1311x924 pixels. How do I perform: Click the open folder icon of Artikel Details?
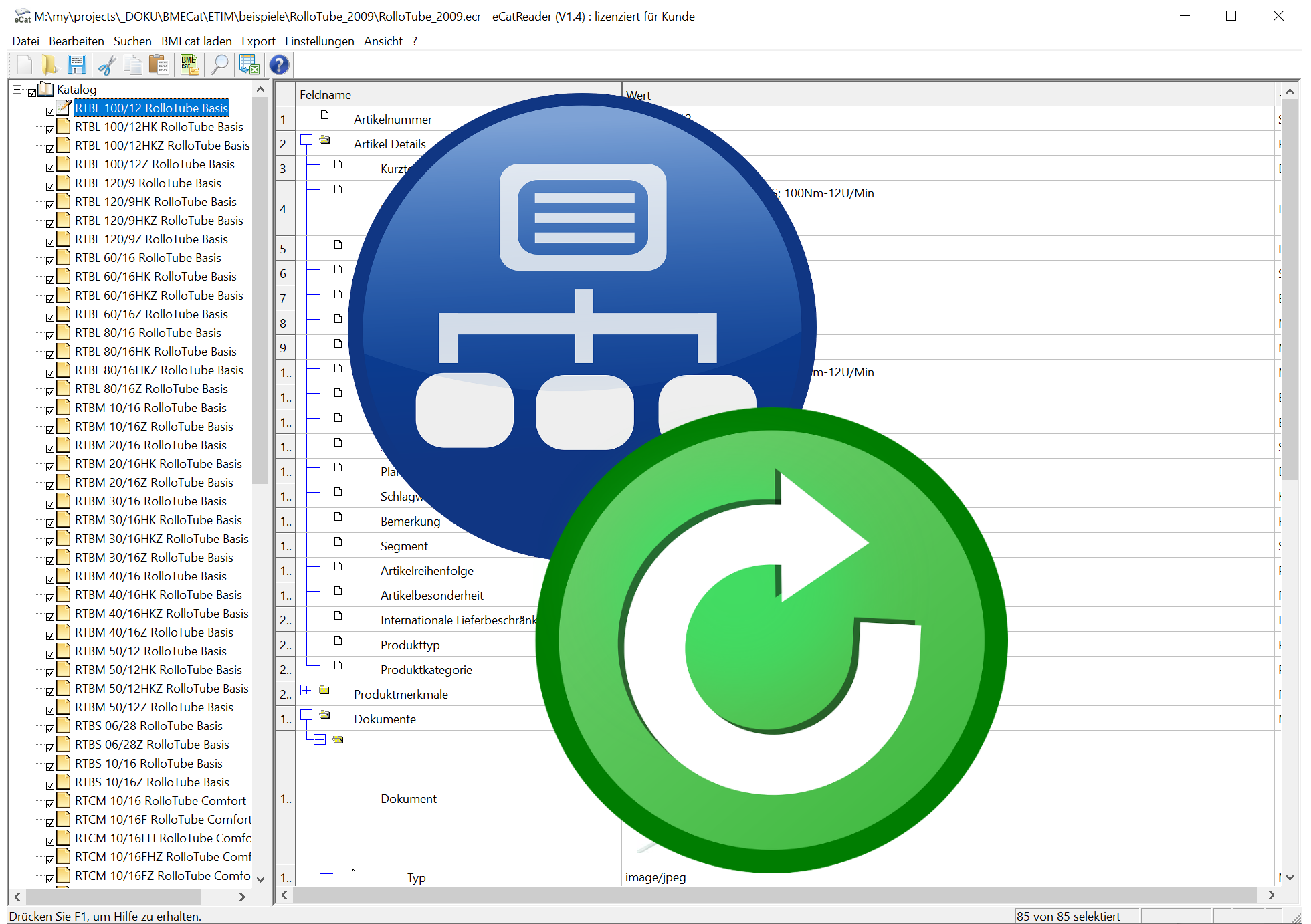(x=325, y=140)
